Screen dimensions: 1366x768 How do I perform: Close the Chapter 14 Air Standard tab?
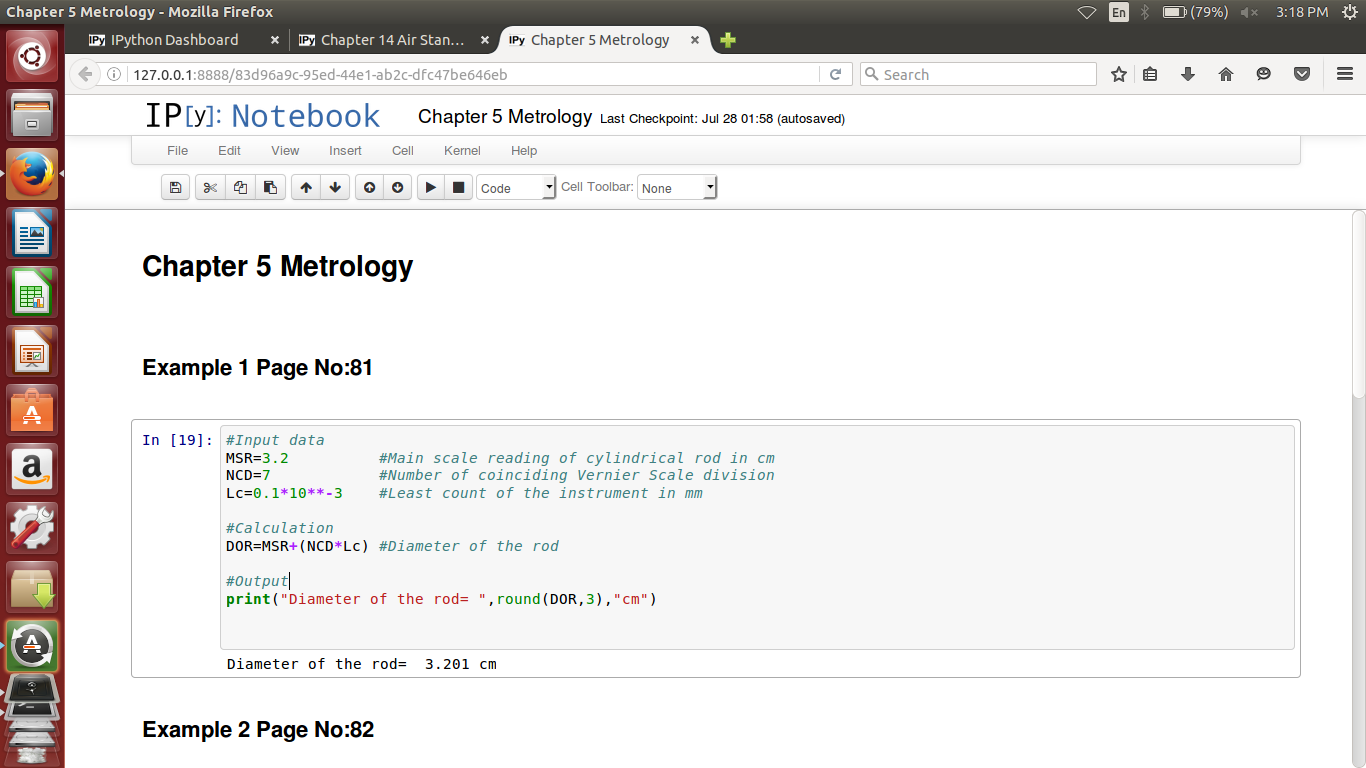click(485, 40)
